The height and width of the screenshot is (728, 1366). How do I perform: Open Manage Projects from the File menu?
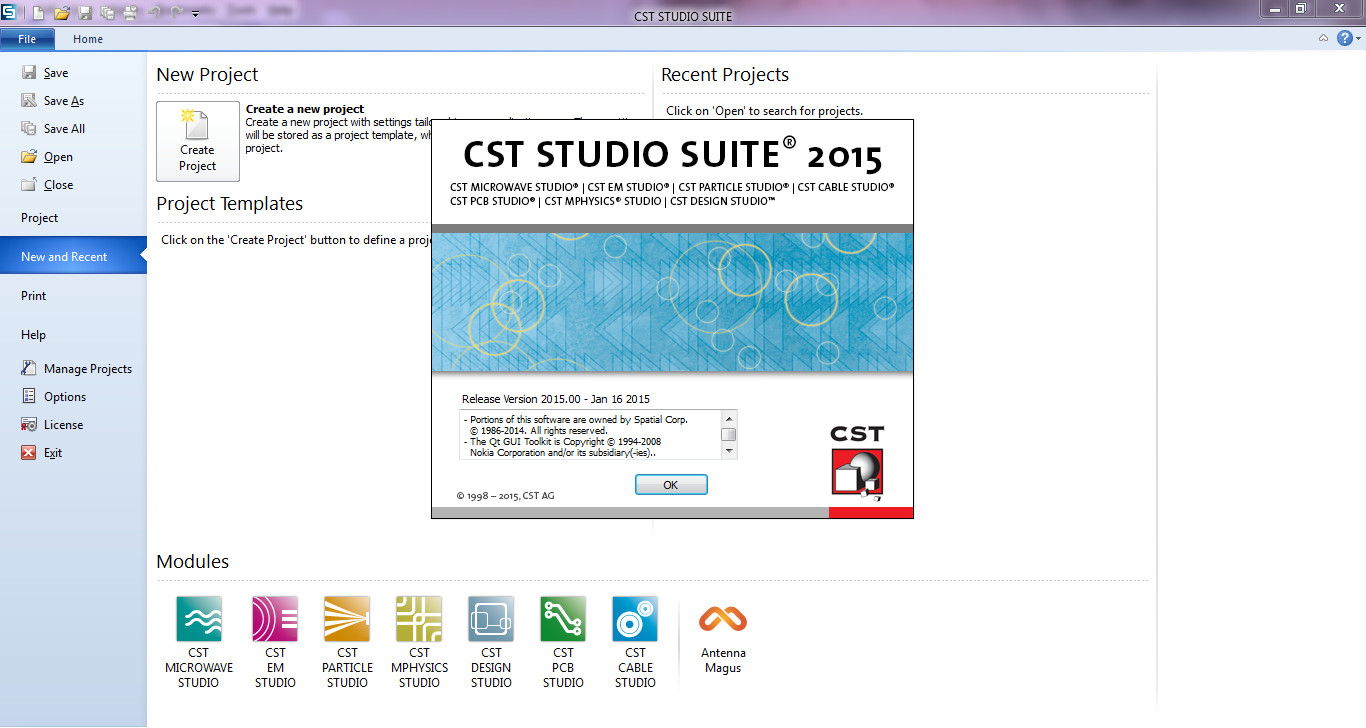click(x=77, y=369)
